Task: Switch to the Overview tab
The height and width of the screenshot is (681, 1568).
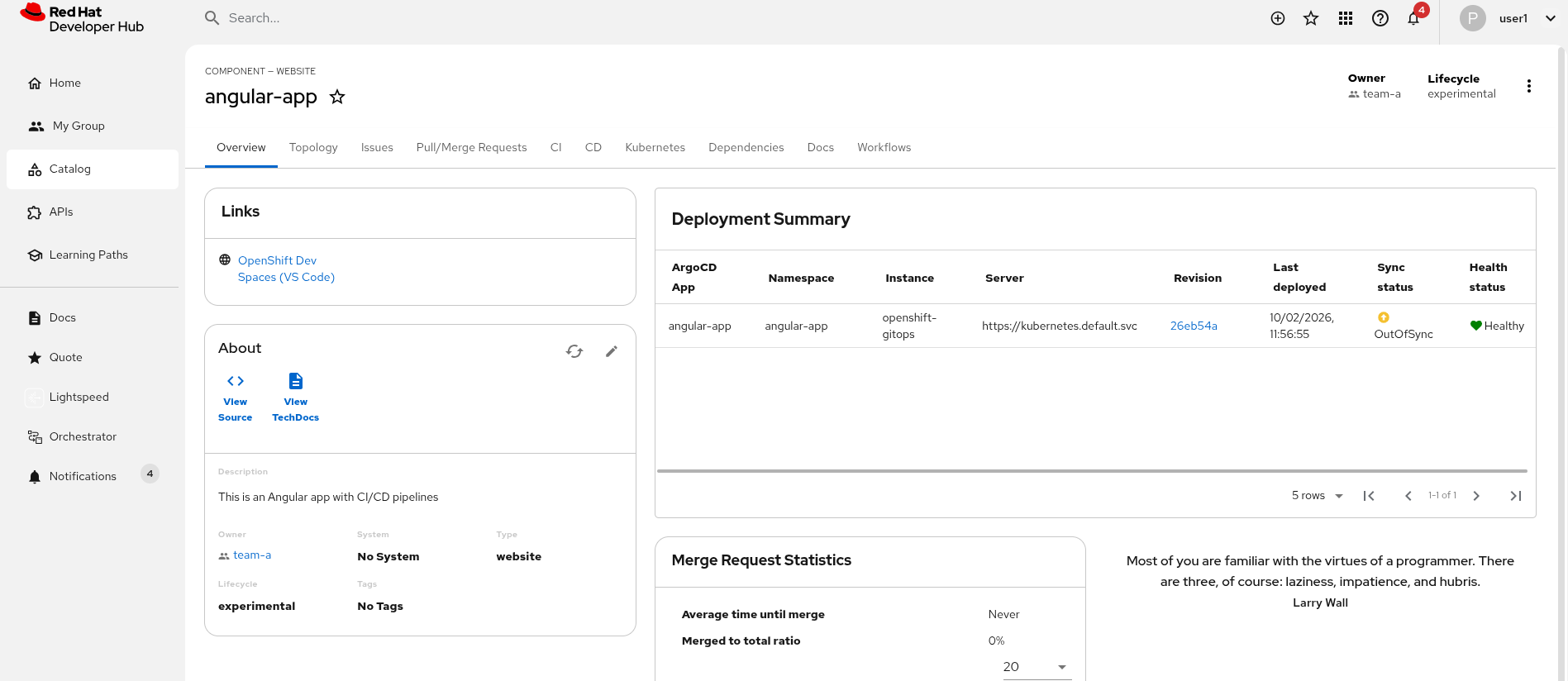Action: pos(241,147)
